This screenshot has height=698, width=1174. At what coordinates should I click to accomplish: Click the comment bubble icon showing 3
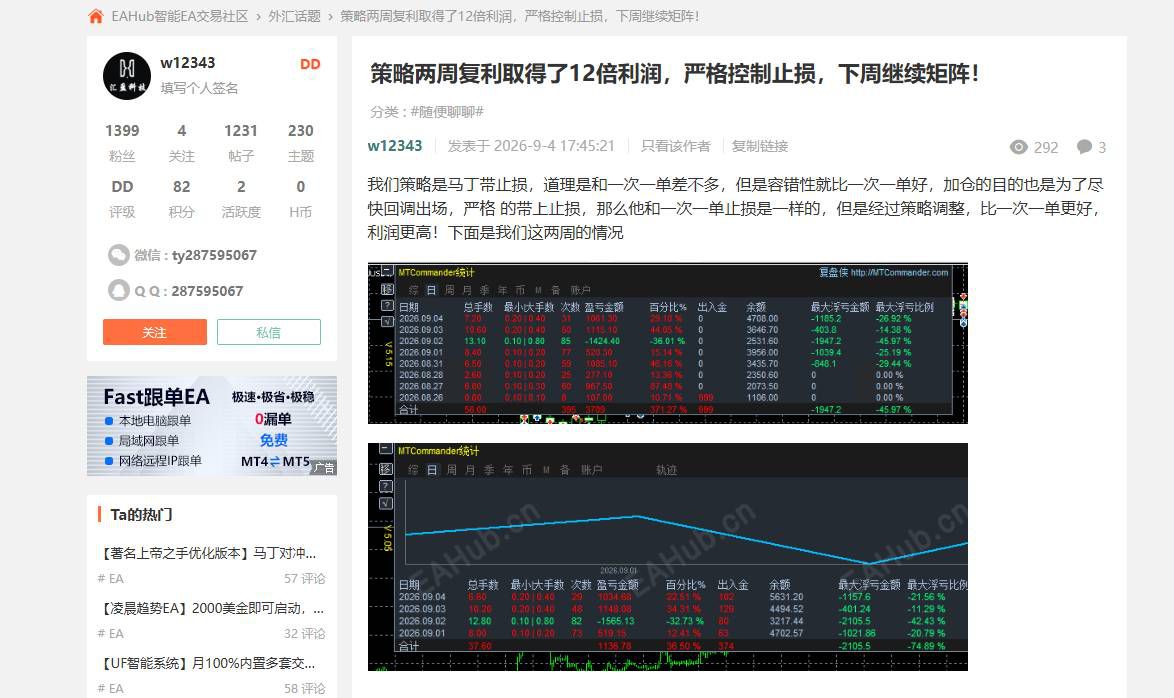1084,147
